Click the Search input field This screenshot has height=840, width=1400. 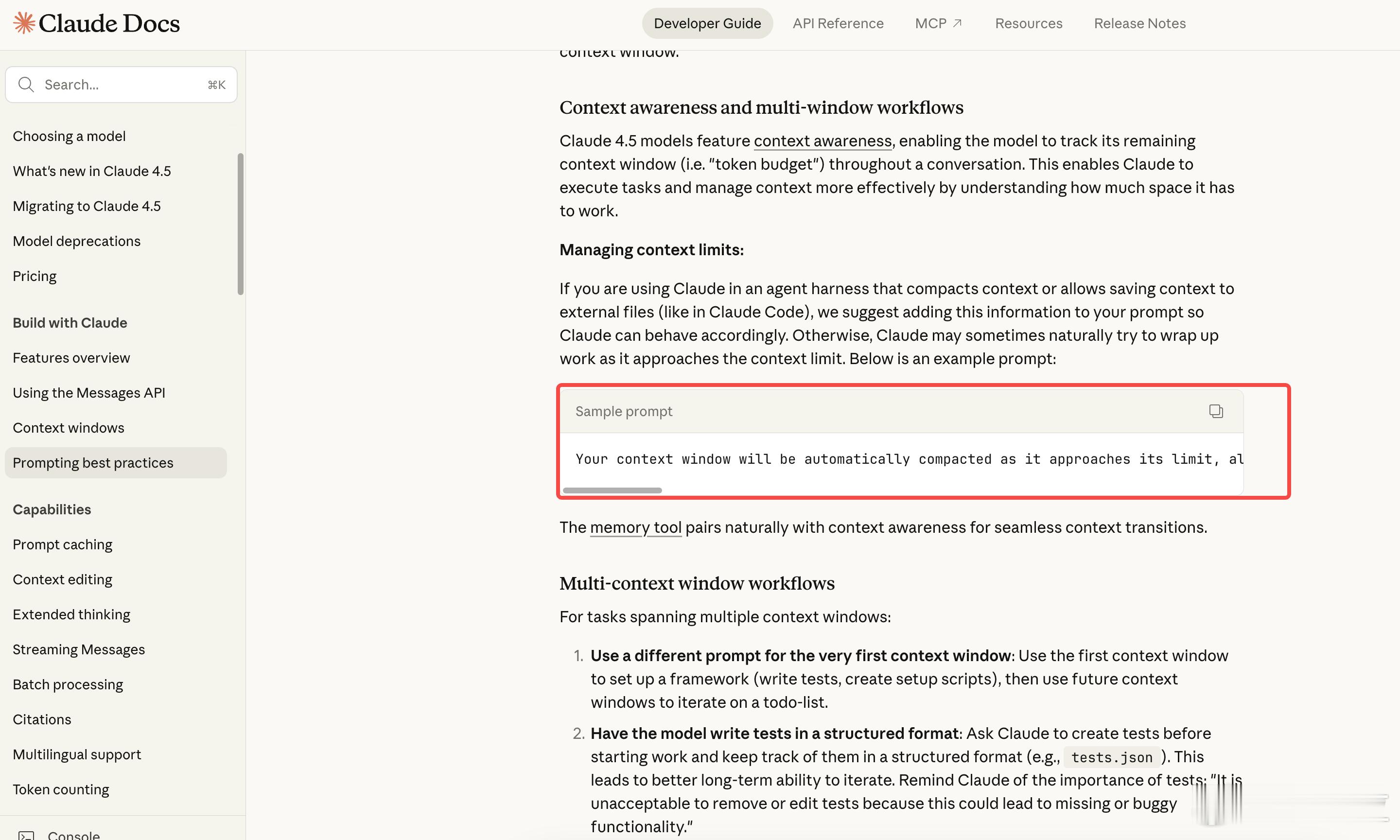coord(122,85)
